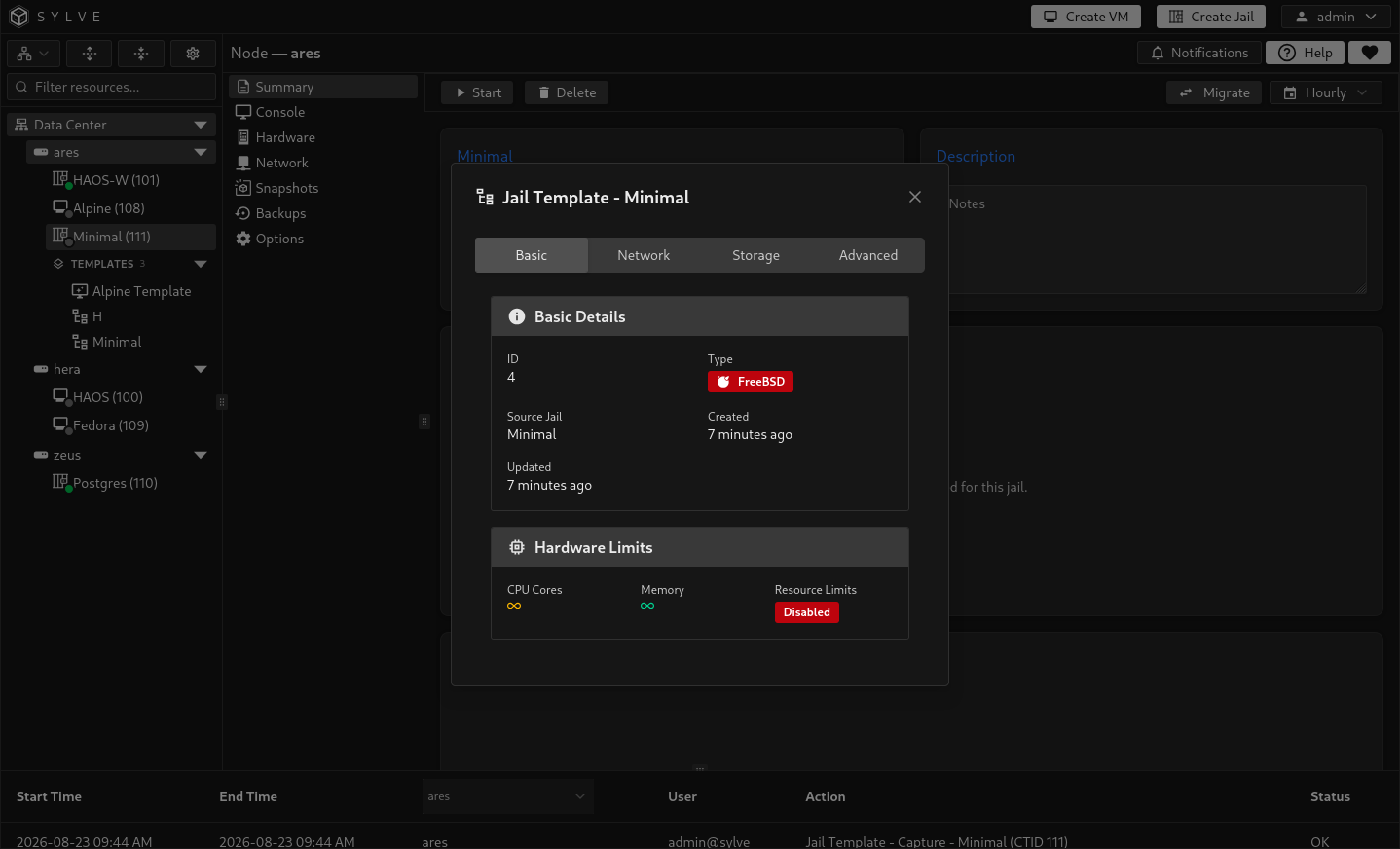Open the ares node filter dropdown
The image size is (1400, 849).
pyautogui.click(x=507, y=796)
